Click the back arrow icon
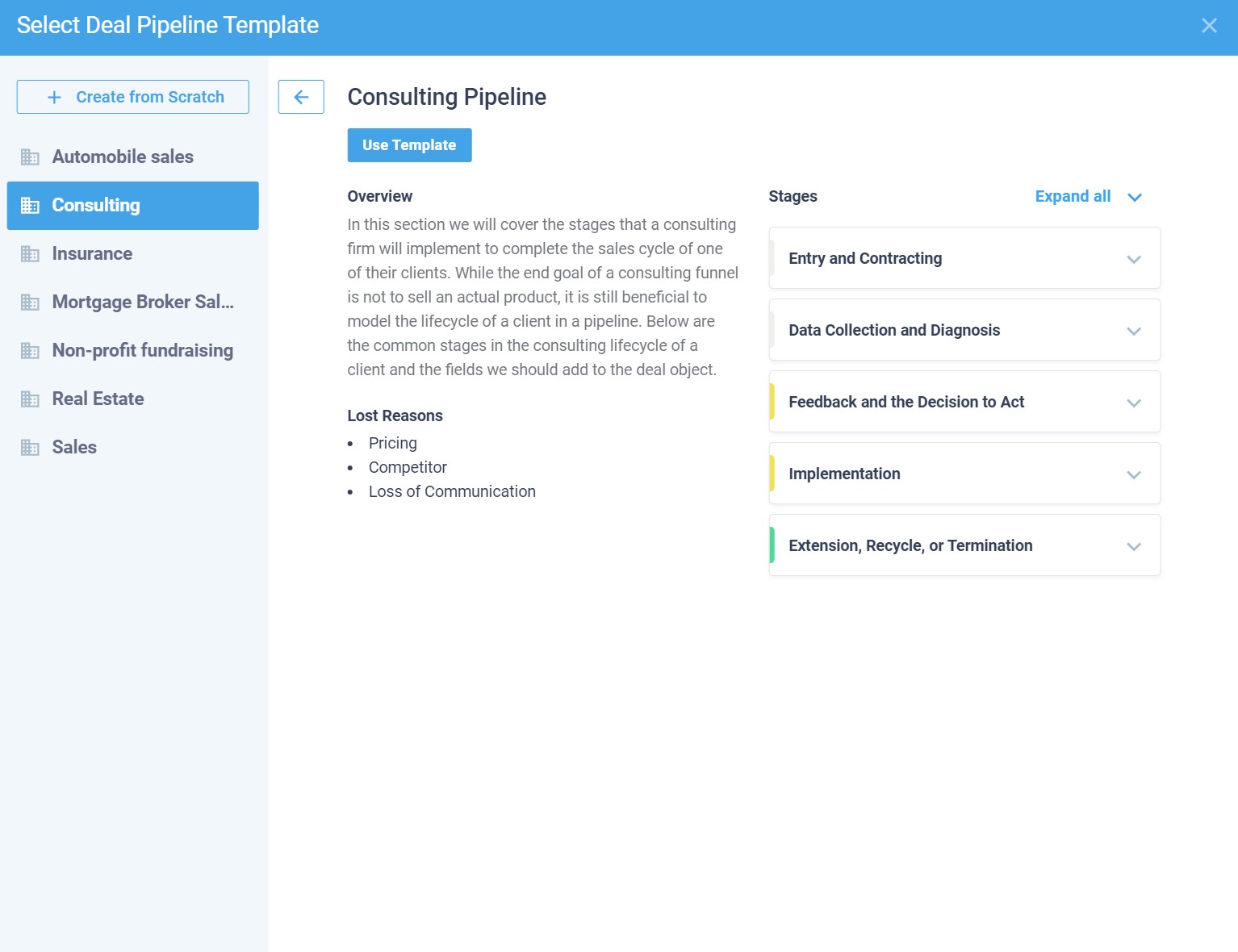 301,97
